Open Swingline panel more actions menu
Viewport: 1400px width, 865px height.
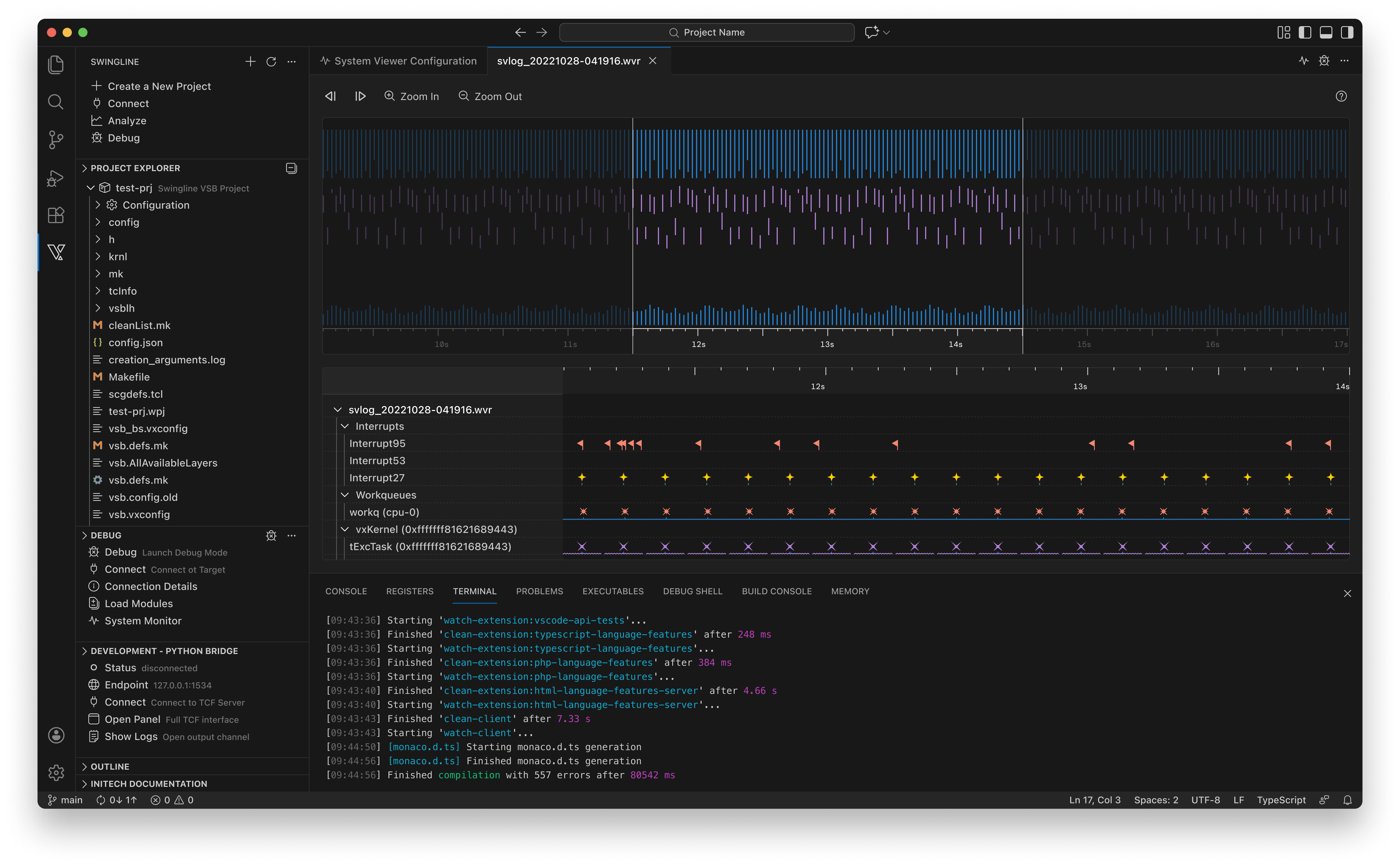click(292, 61)
